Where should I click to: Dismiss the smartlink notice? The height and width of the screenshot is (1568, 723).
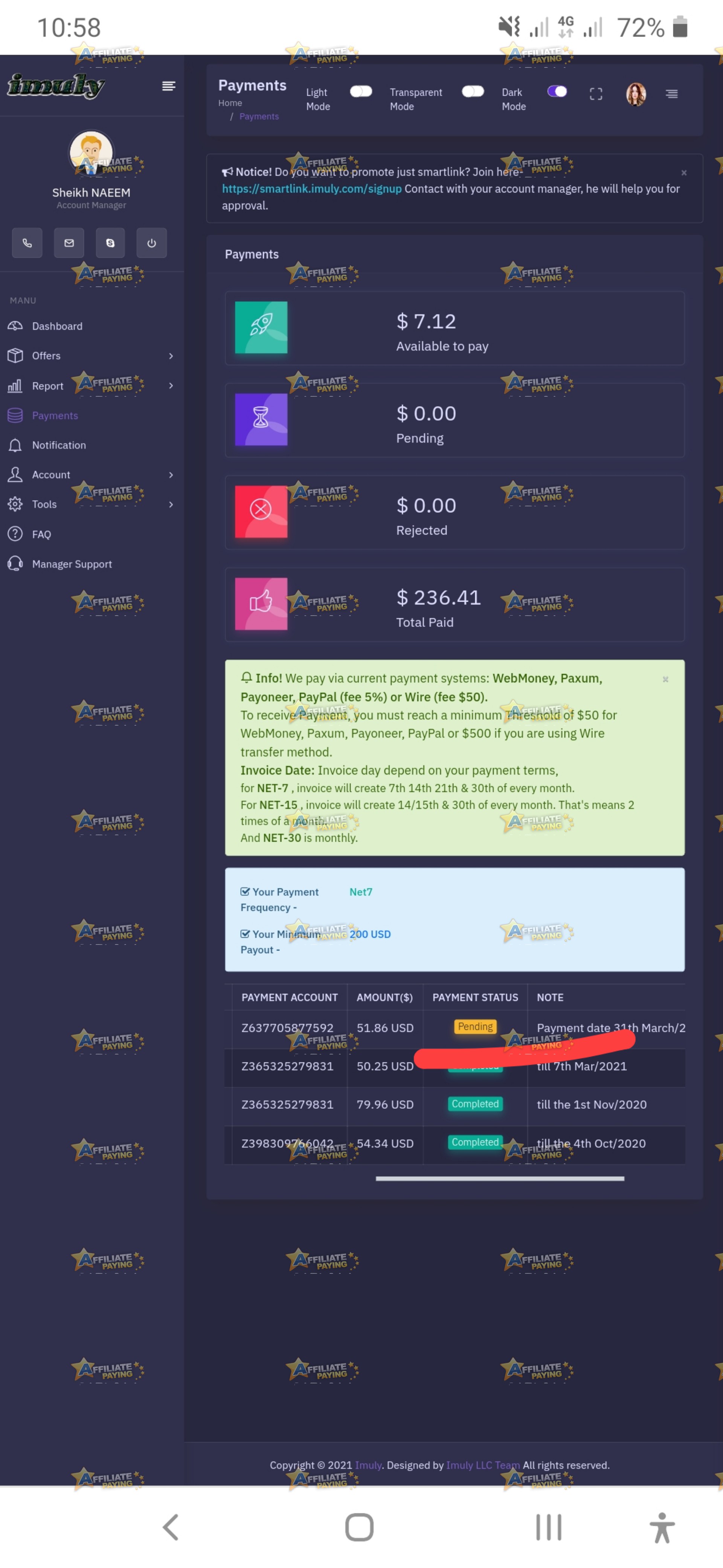pos(684,173)
